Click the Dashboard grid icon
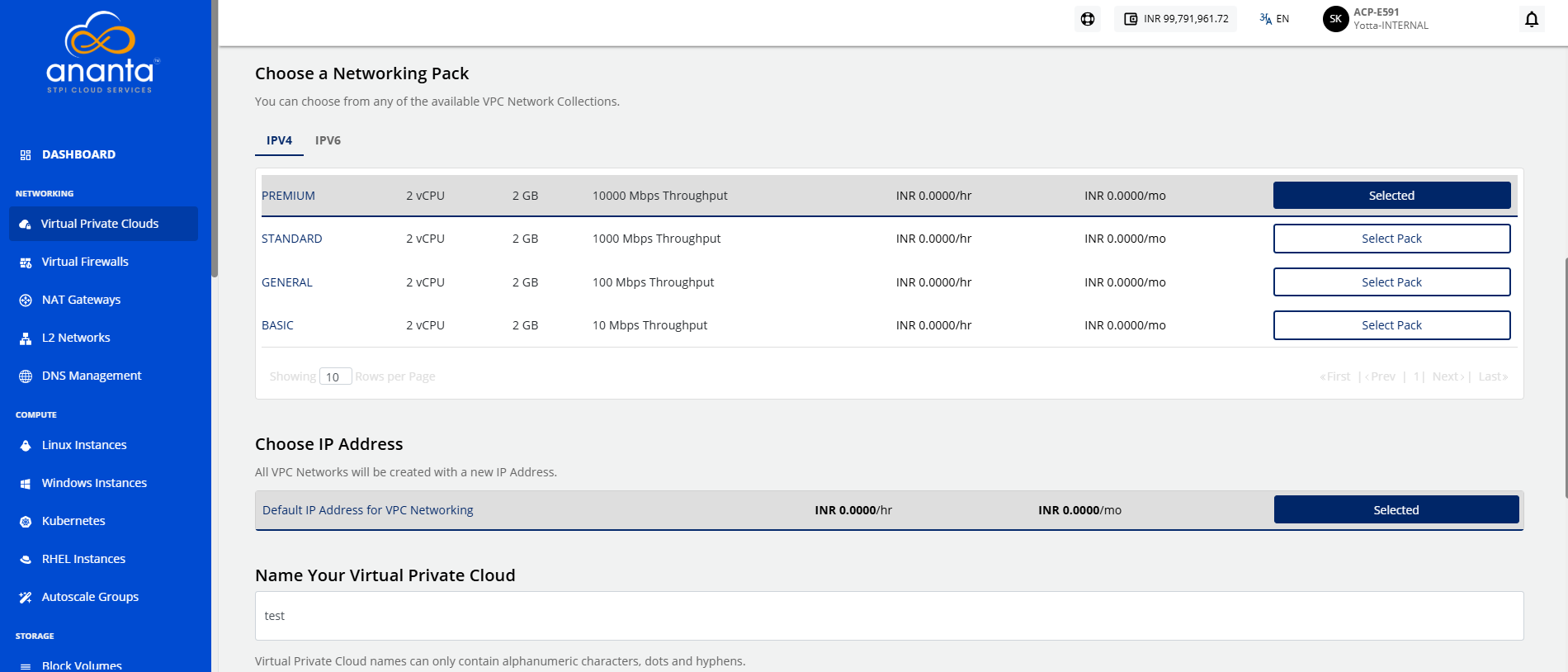Screen dimensions: 1568x672 coord(26,155)
